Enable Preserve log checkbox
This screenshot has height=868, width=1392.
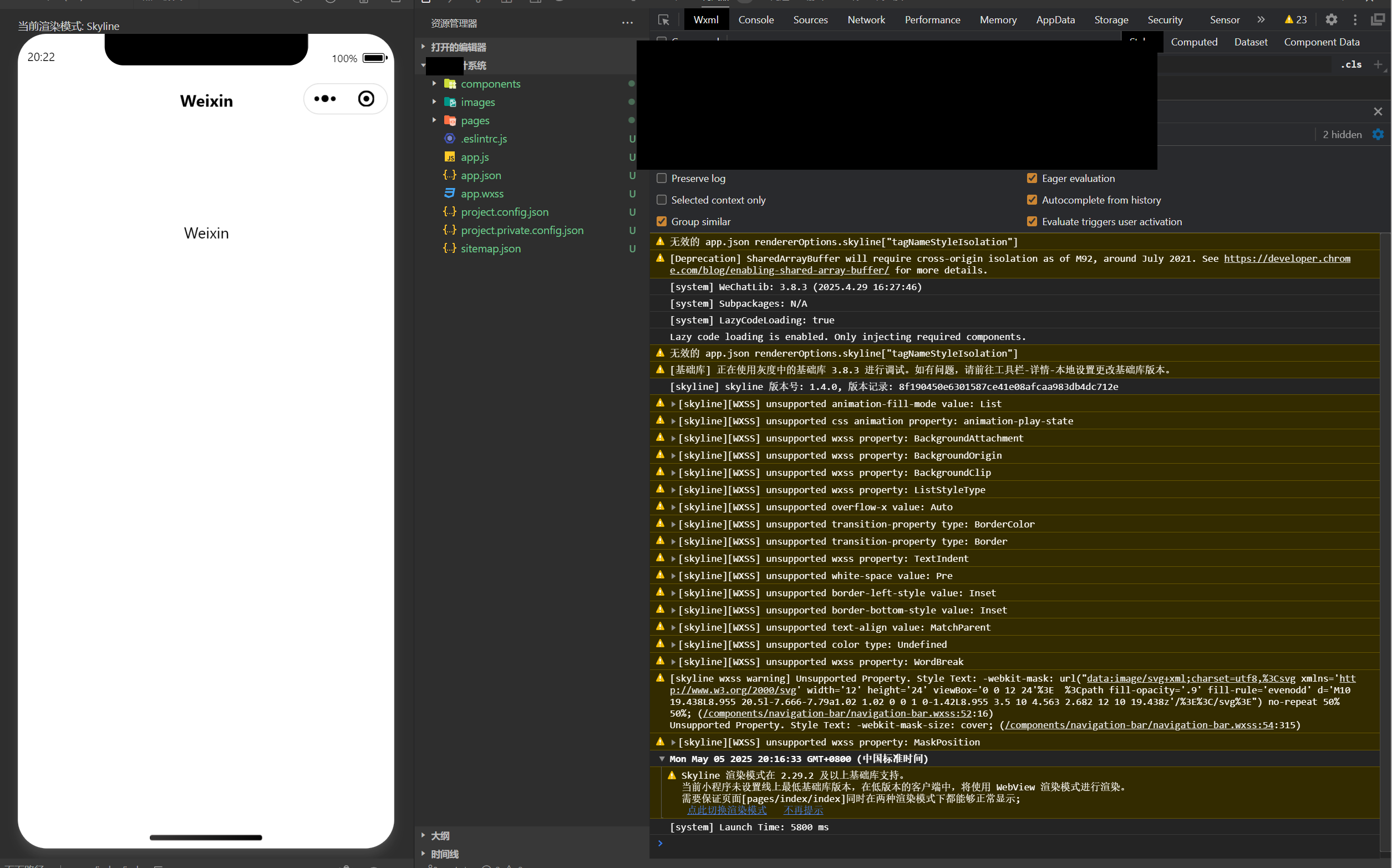pyautogui.click(x=662, y=179)
